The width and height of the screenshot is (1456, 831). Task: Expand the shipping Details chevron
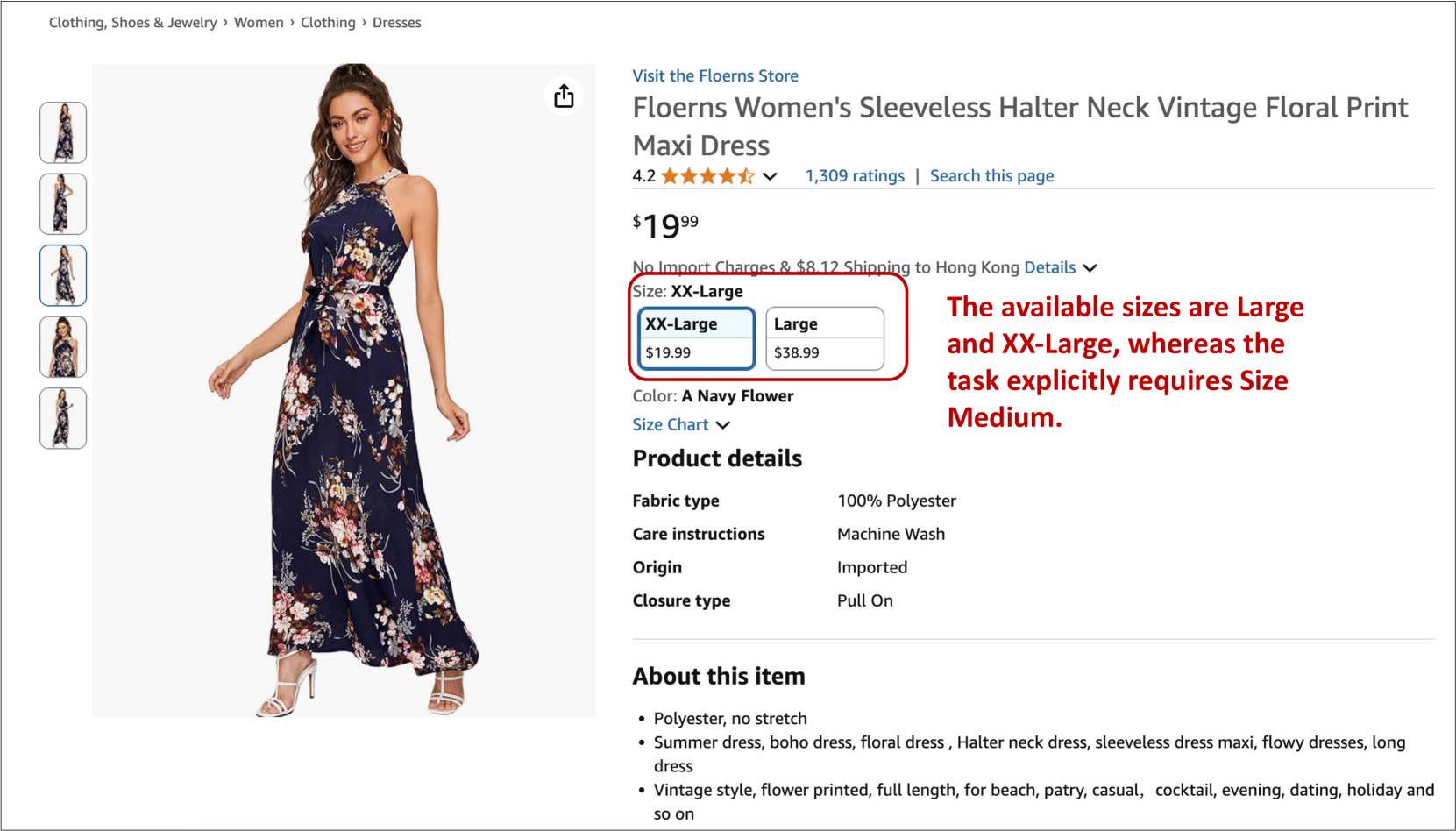(x=1090, y=268)
